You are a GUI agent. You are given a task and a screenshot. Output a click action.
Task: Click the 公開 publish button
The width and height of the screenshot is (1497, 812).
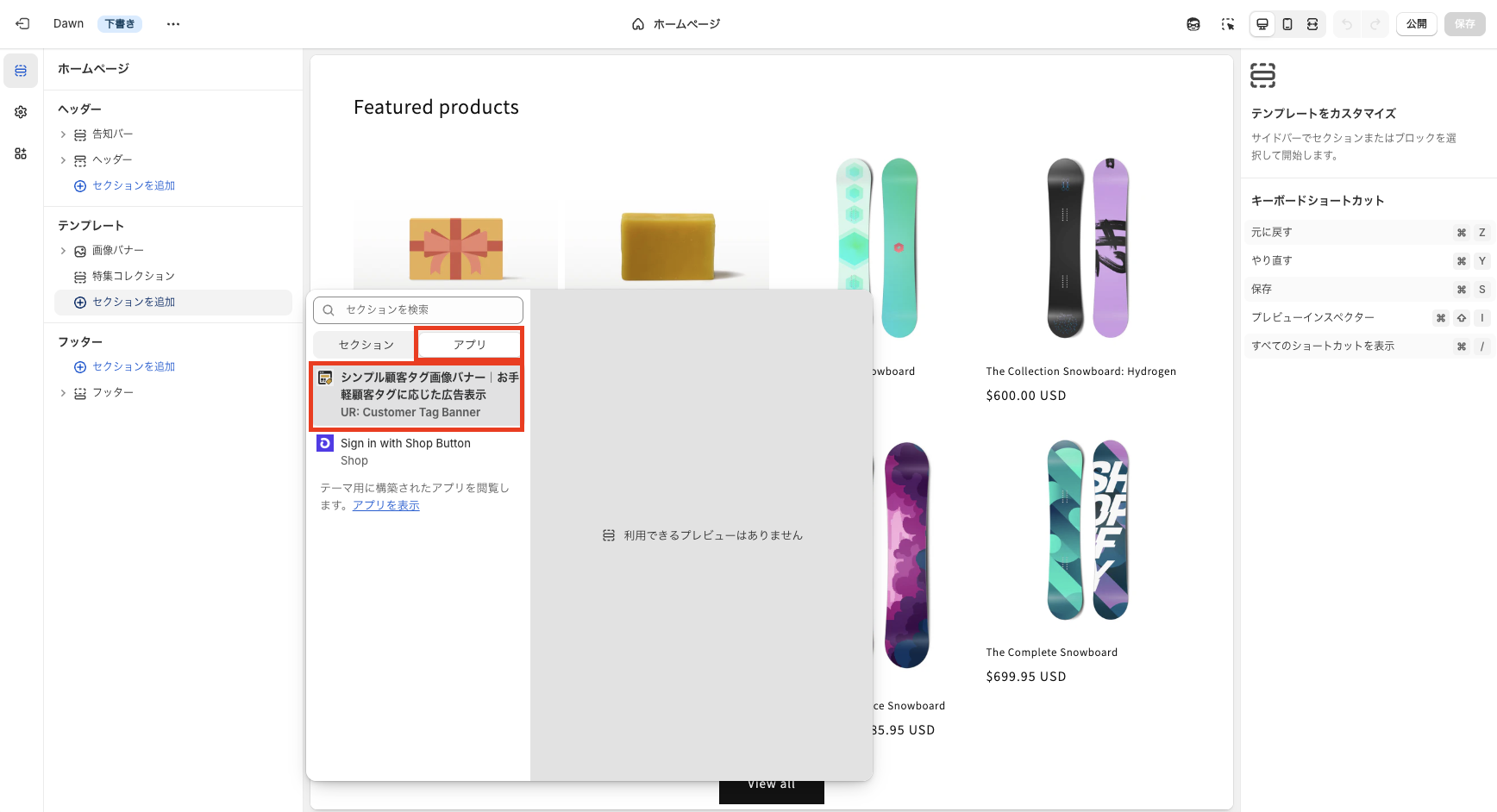click(x=1416, y=24)
